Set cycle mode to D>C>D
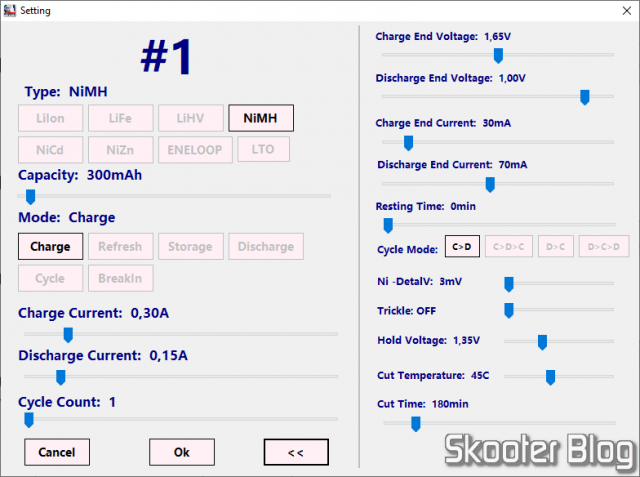640x477 pixels. (604, 246)
